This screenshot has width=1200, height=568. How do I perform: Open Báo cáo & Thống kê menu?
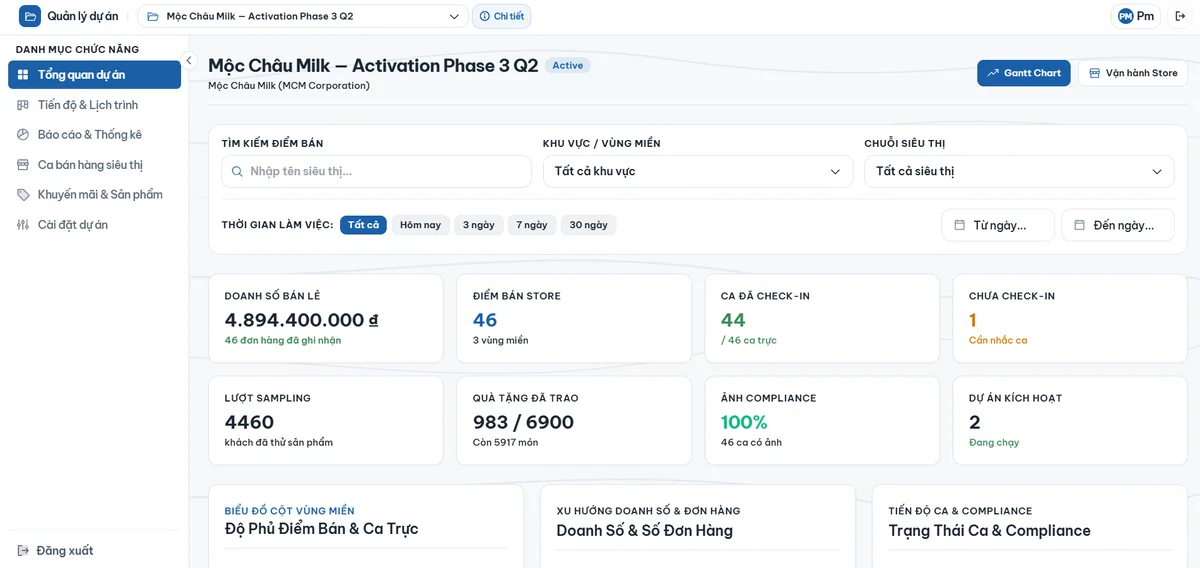[94, 135]
